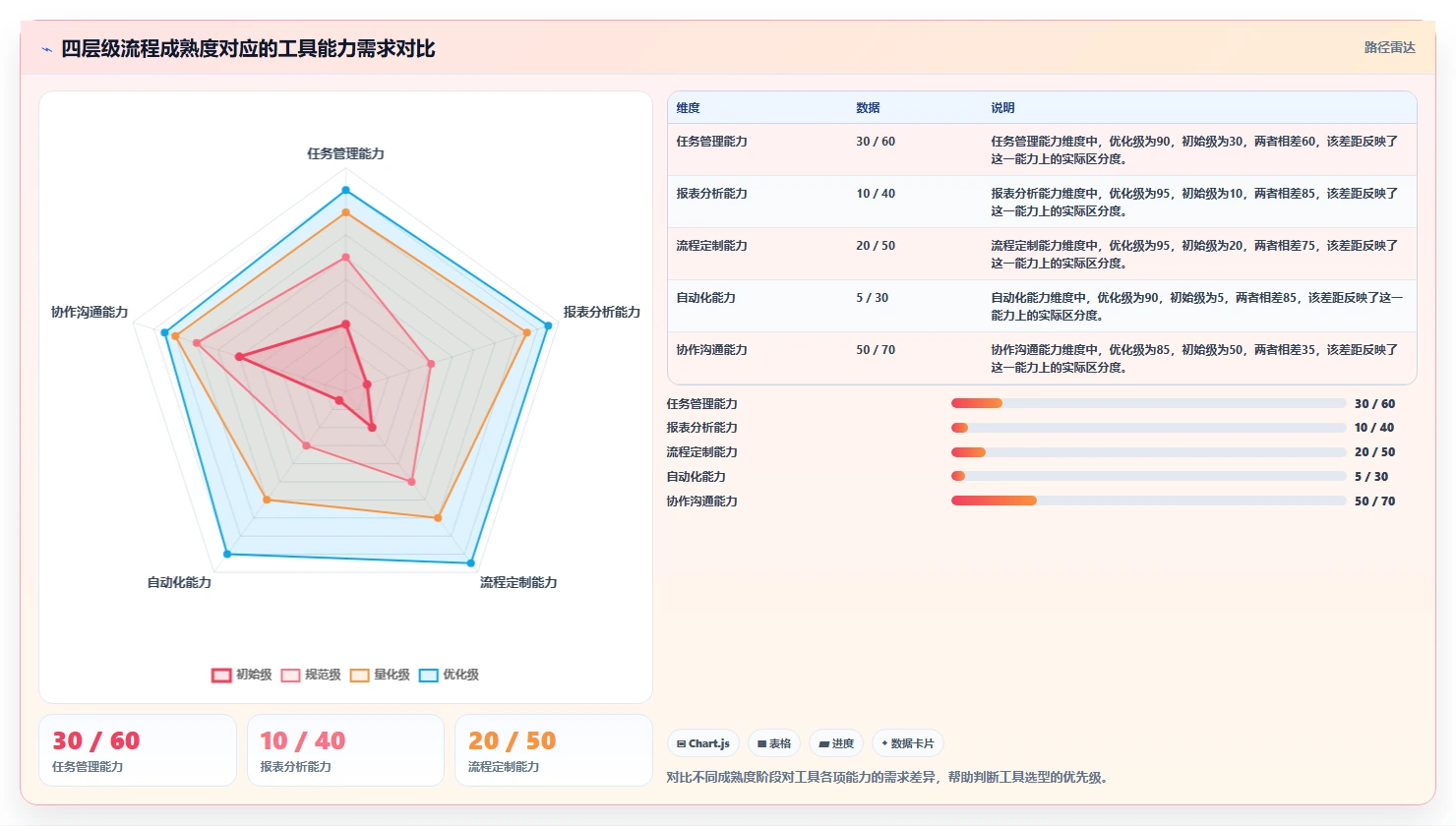Click the 数据卡片 chip
This screenshot has height=826, width=1456.
pyautogui.click(x=908, y=743)
